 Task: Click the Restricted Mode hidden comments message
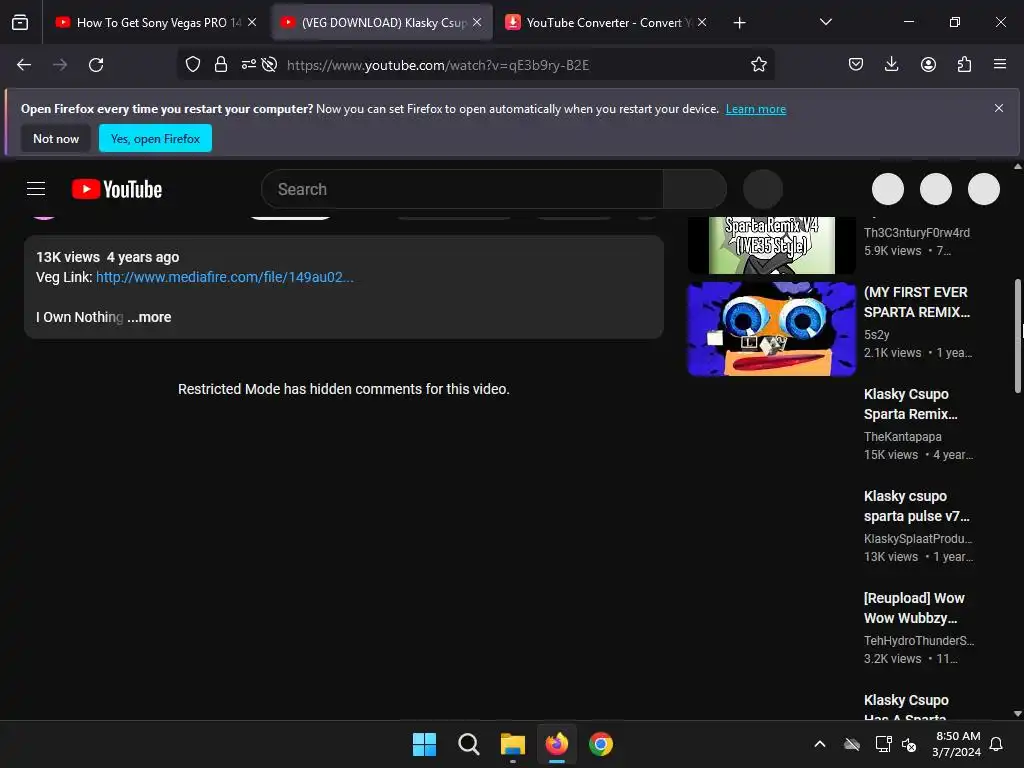coord(344,389)
